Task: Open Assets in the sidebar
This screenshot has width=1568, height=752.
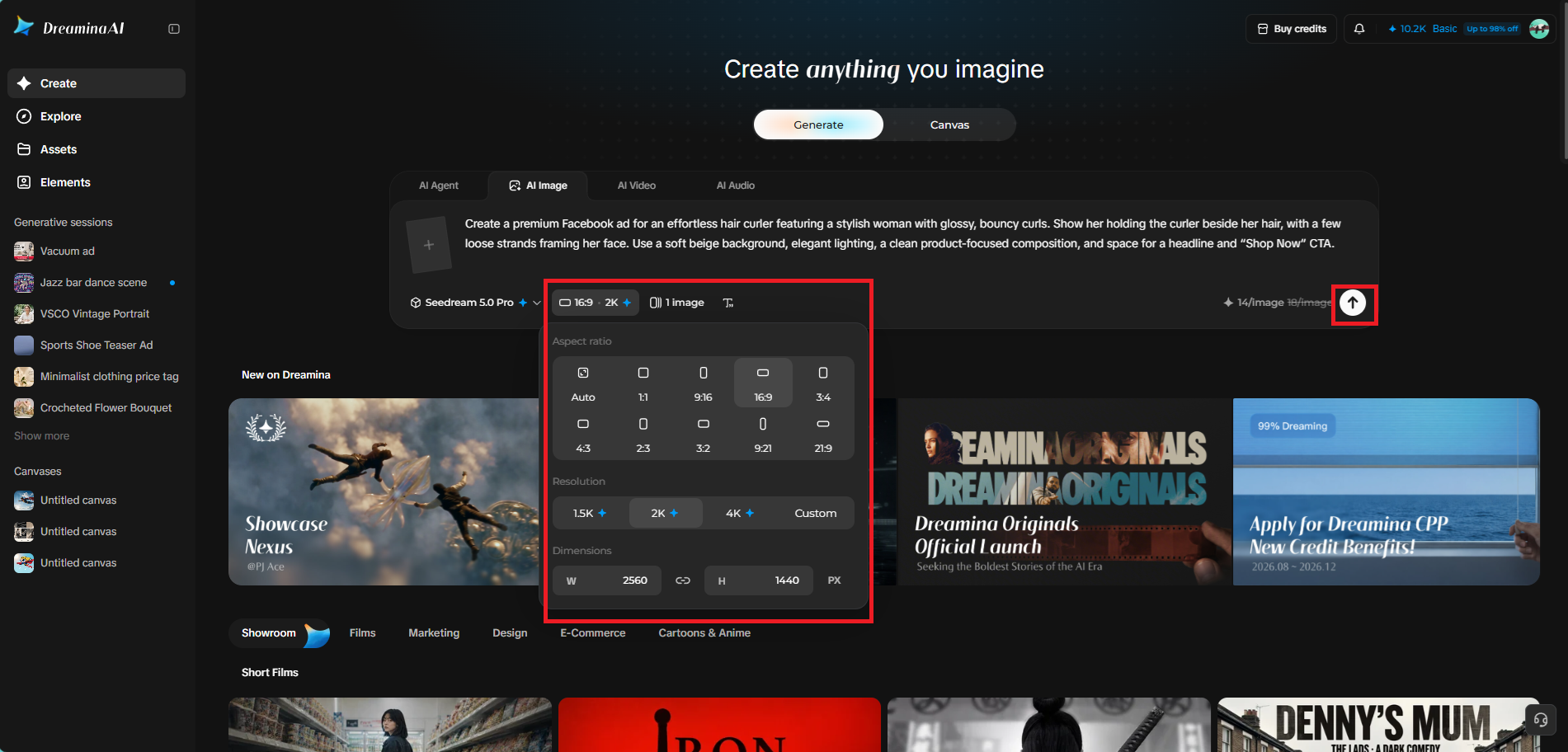Action: 97,149
